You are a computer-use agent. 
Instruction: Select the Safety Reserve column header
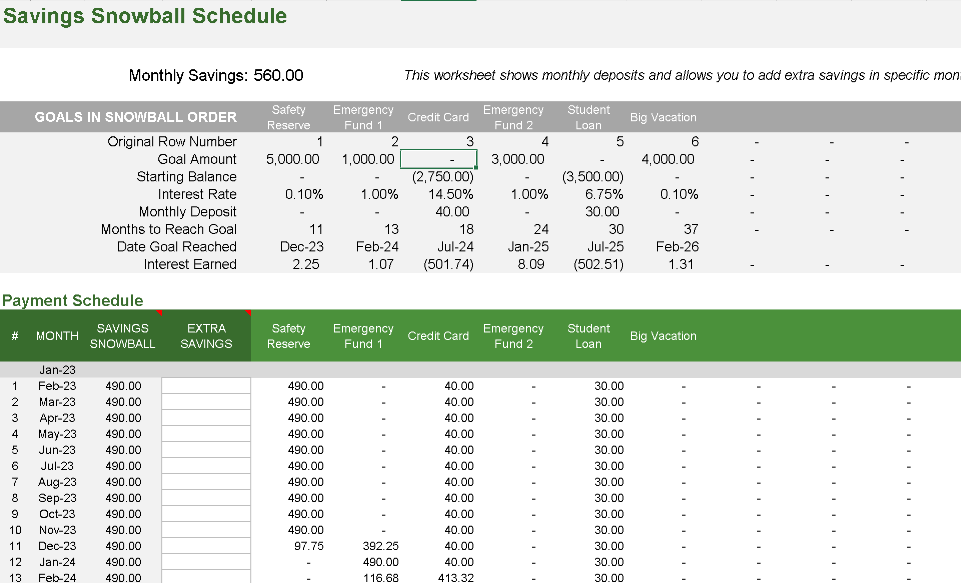(x=288, y=335)
